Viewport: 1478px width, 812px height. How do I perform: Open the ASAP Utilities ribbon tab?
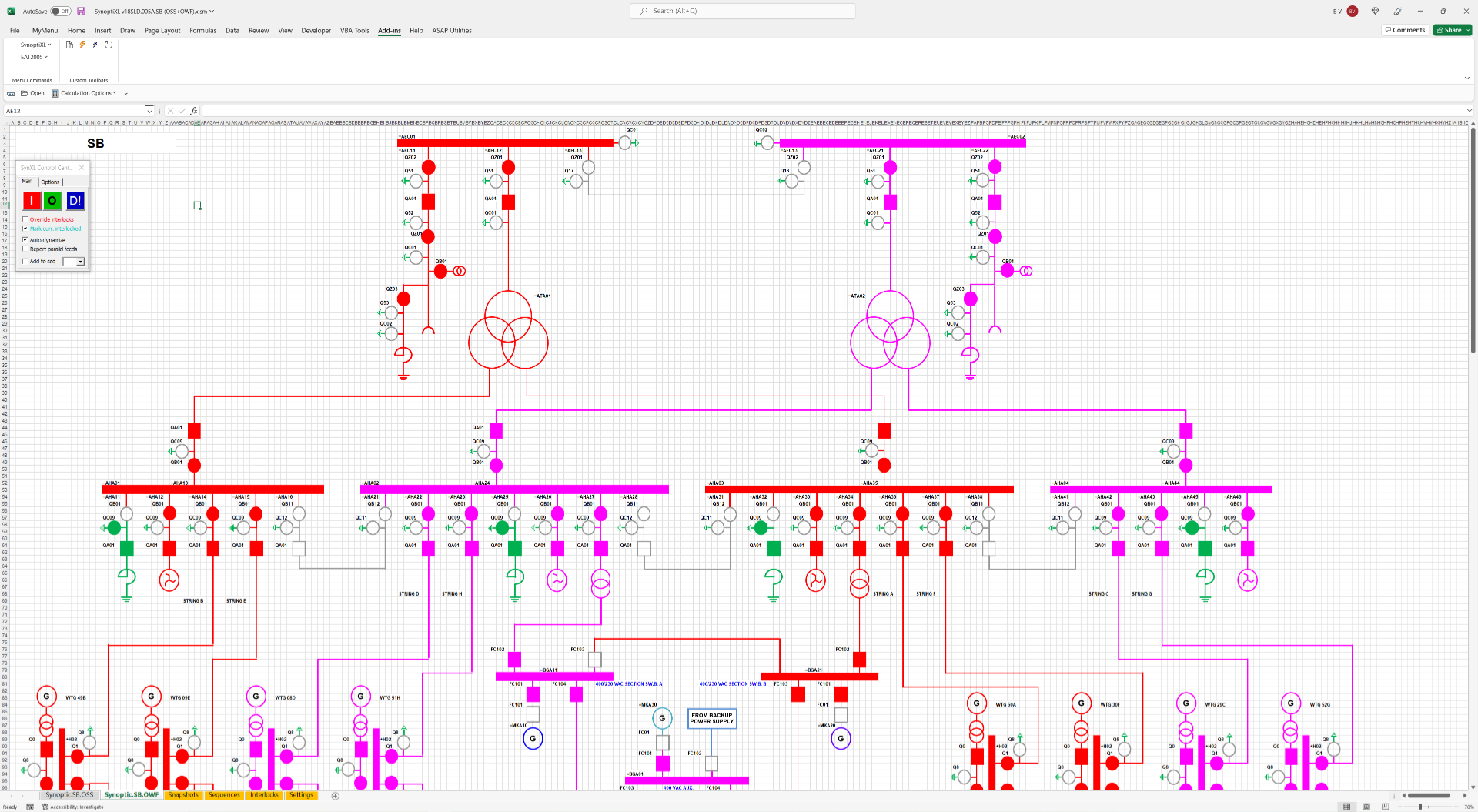coord(452,31)
